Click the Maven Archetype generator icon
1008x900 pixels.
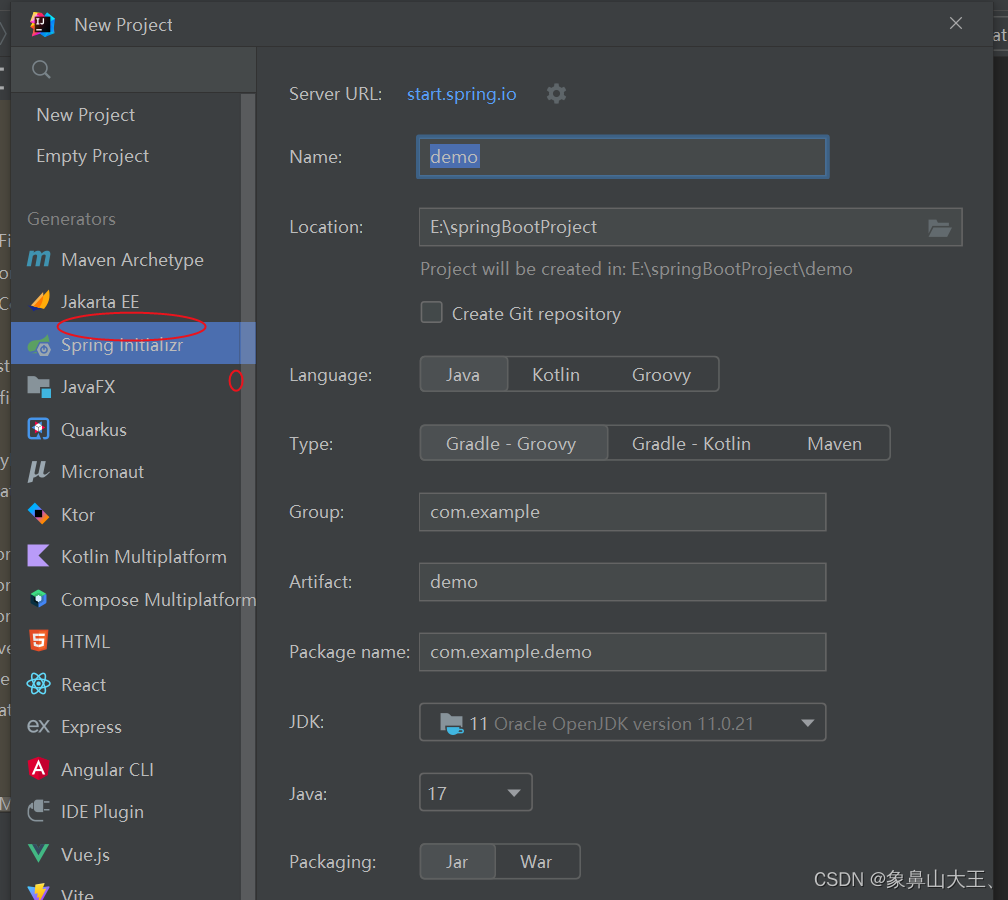39,259
